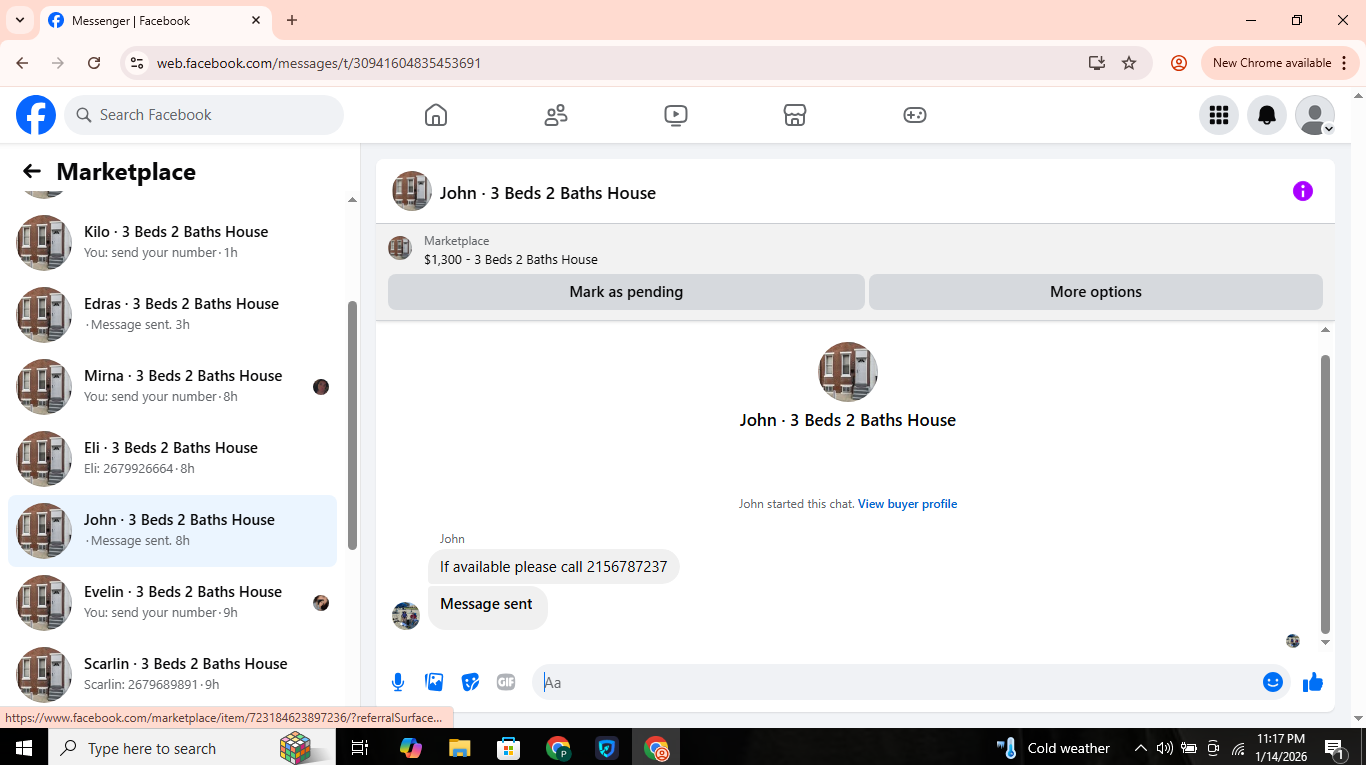Select the Messenger | Facebook tab

pyautogui.click(x=155, y=20)
